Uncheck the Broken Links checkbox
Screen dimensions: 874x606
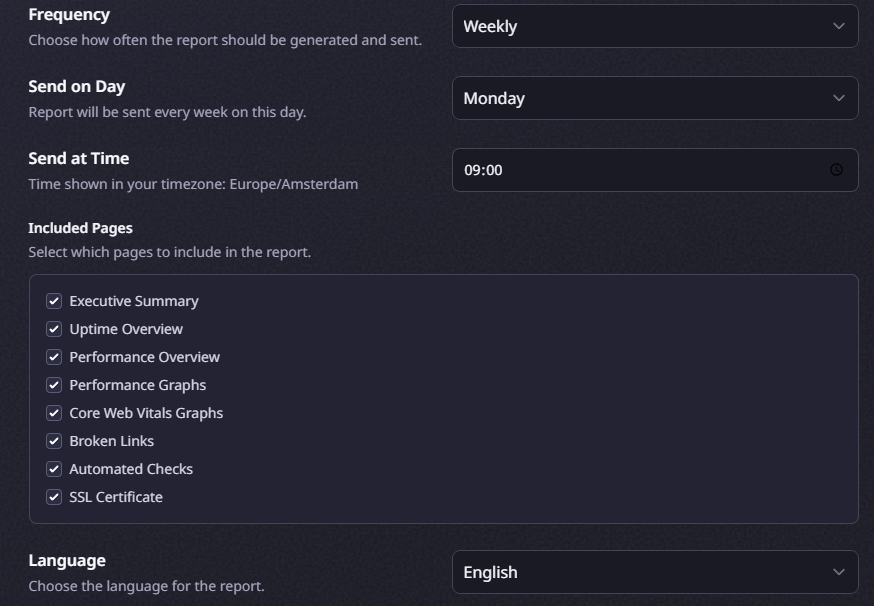click(x=54, y=441)
